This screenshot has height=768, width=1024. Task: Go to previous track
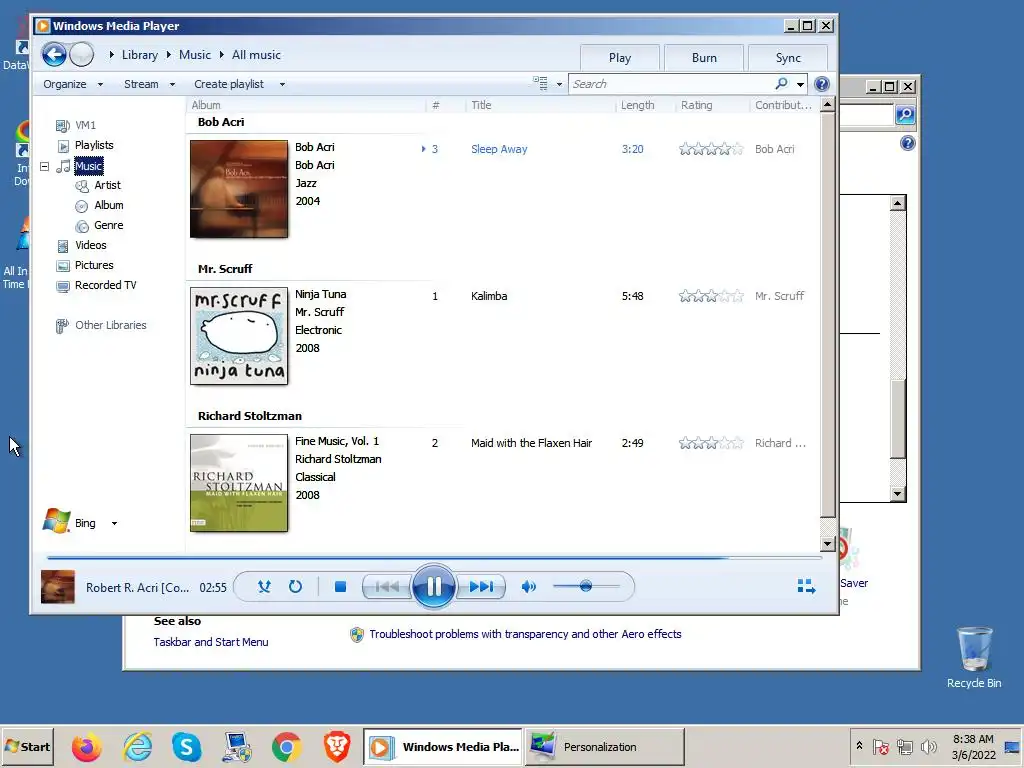point(387,586)
